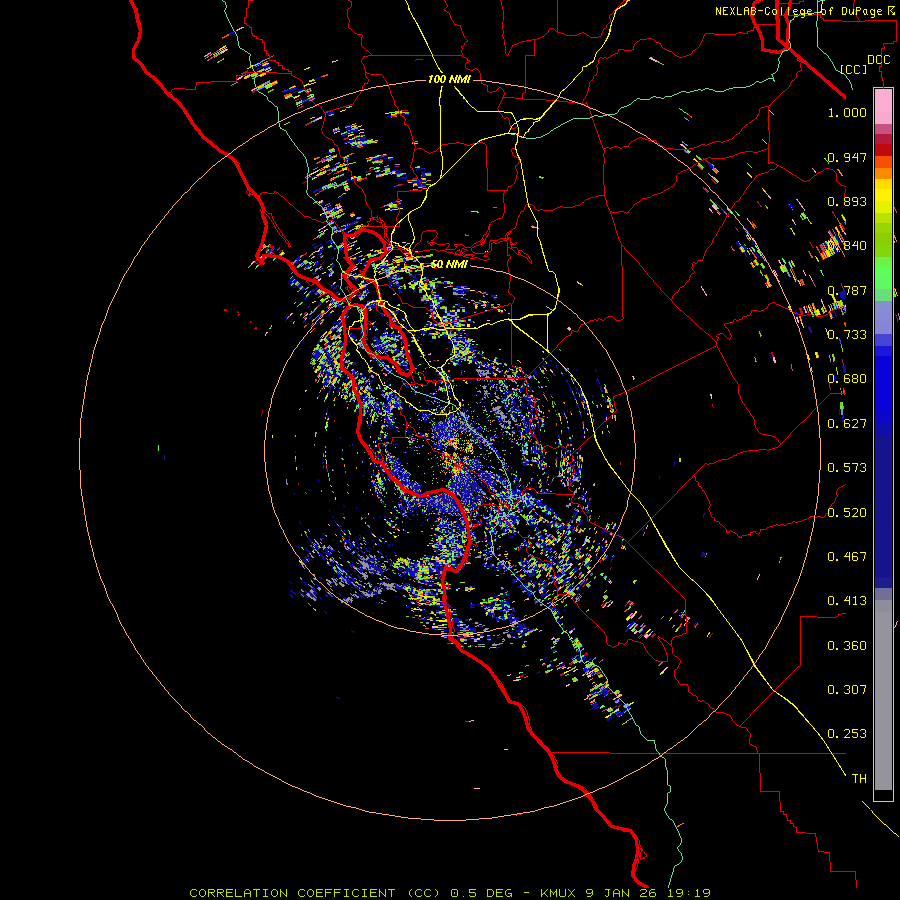This screenshot has width=900, height=900.
Task: Click the 0.680 legend value
Action: point(847,379)
